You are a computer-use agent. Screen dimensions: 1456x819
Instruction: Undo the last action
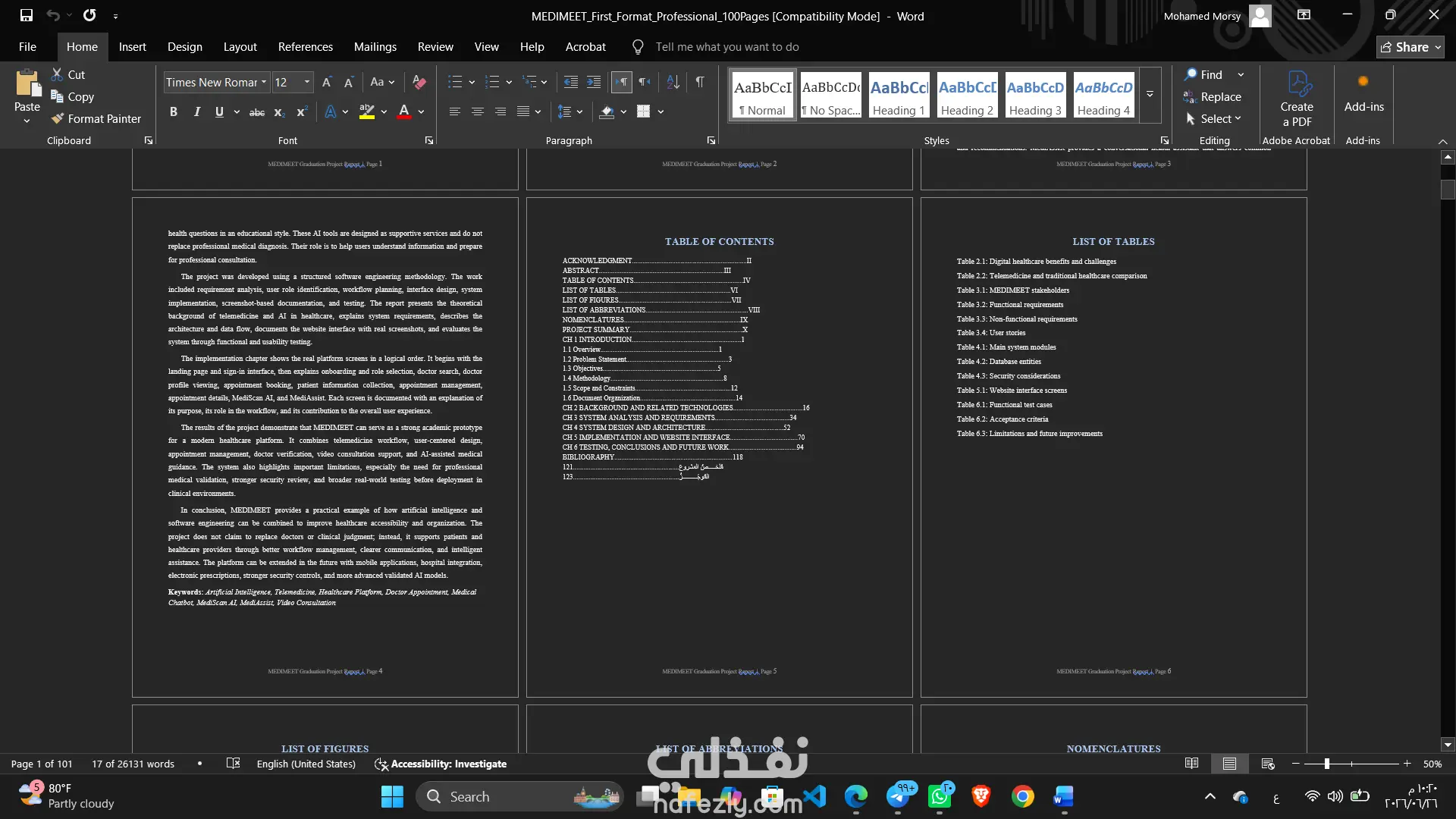(x=52, y=15)
